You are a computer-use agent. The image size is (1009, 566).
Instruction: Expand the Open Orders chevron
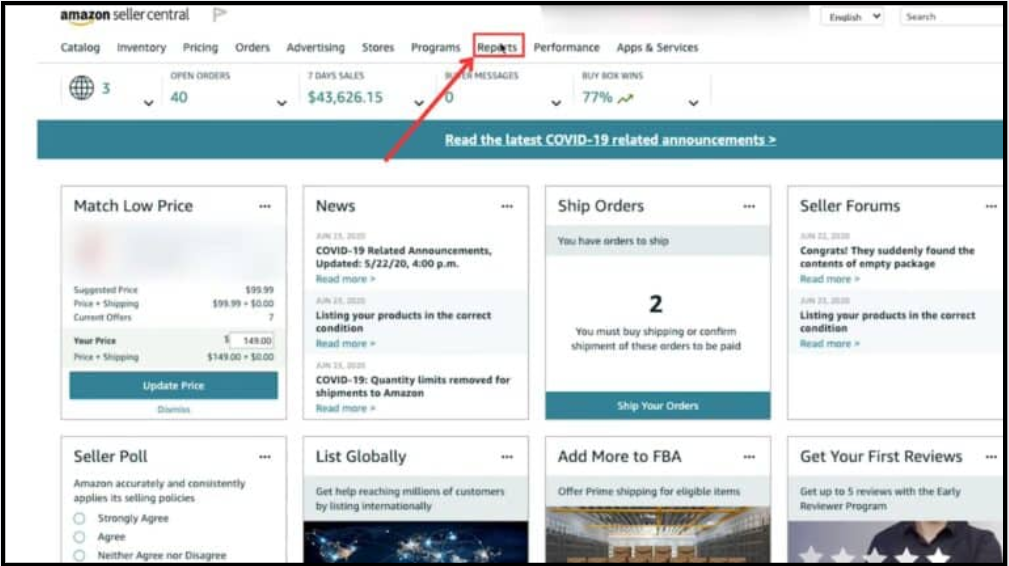(282, 103)
